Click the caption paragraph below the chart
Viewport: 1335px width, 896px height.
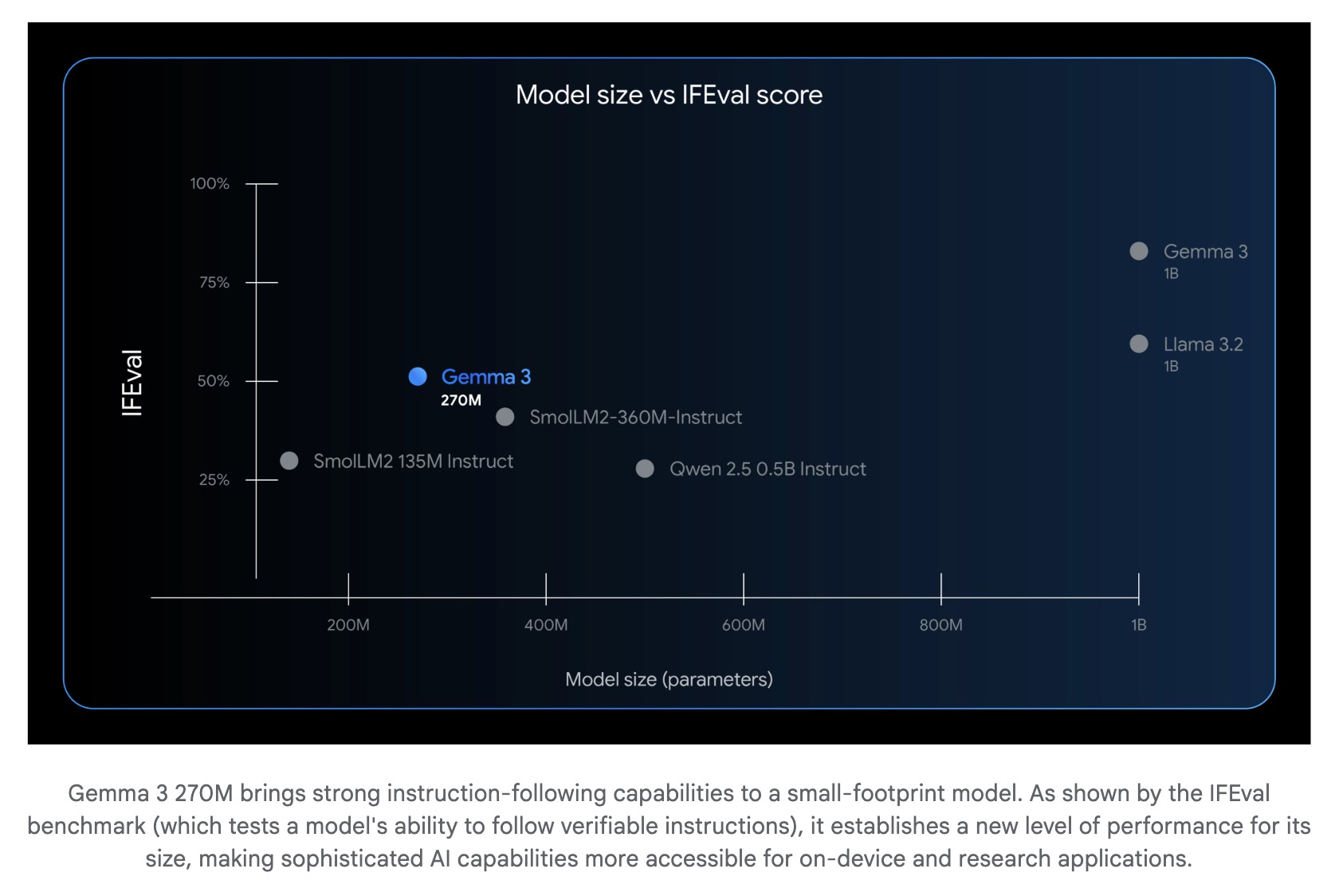[x=669, y=826]
